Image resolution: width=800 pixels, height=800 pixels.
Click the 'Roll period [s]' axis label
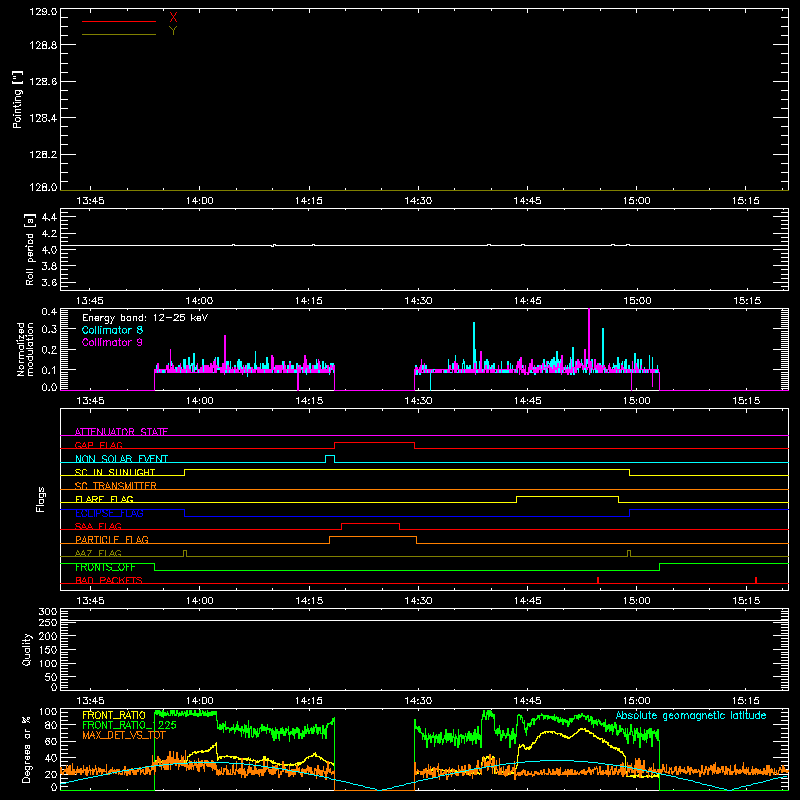tap(30, 249)
